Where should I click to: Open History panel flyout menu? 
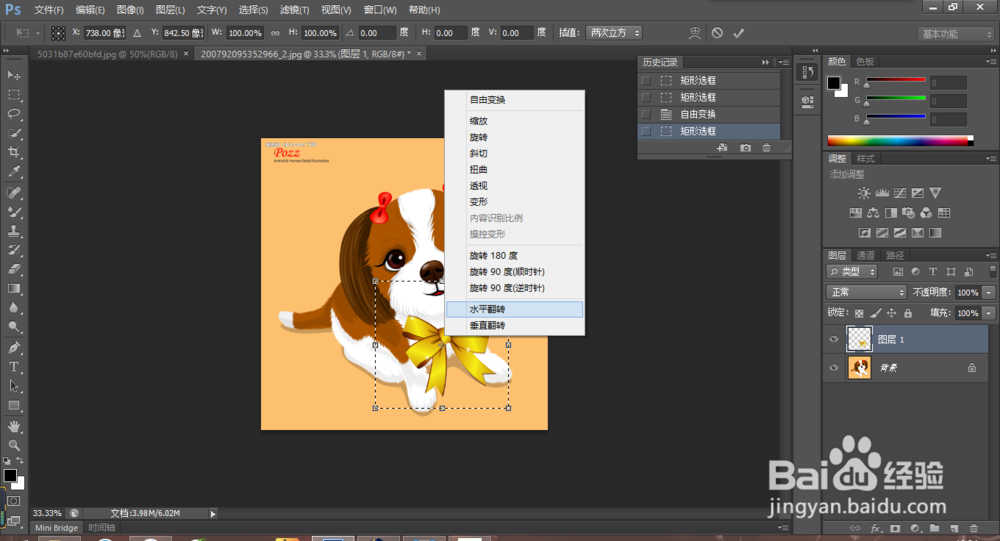[x=783, y=62]
